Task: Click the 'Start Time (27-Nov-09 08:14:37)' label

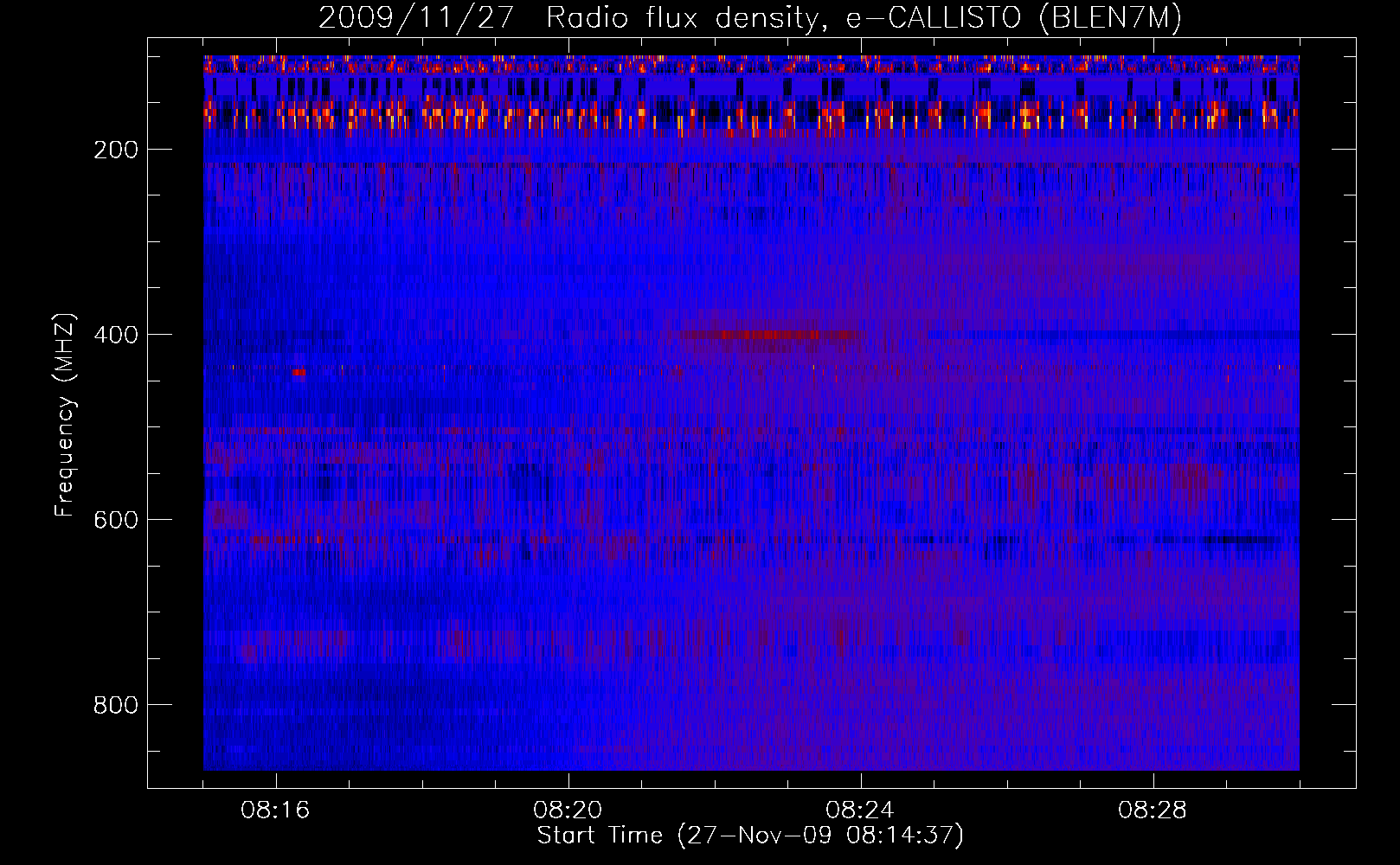Action: pyautogui.click(x=750, y=836)
